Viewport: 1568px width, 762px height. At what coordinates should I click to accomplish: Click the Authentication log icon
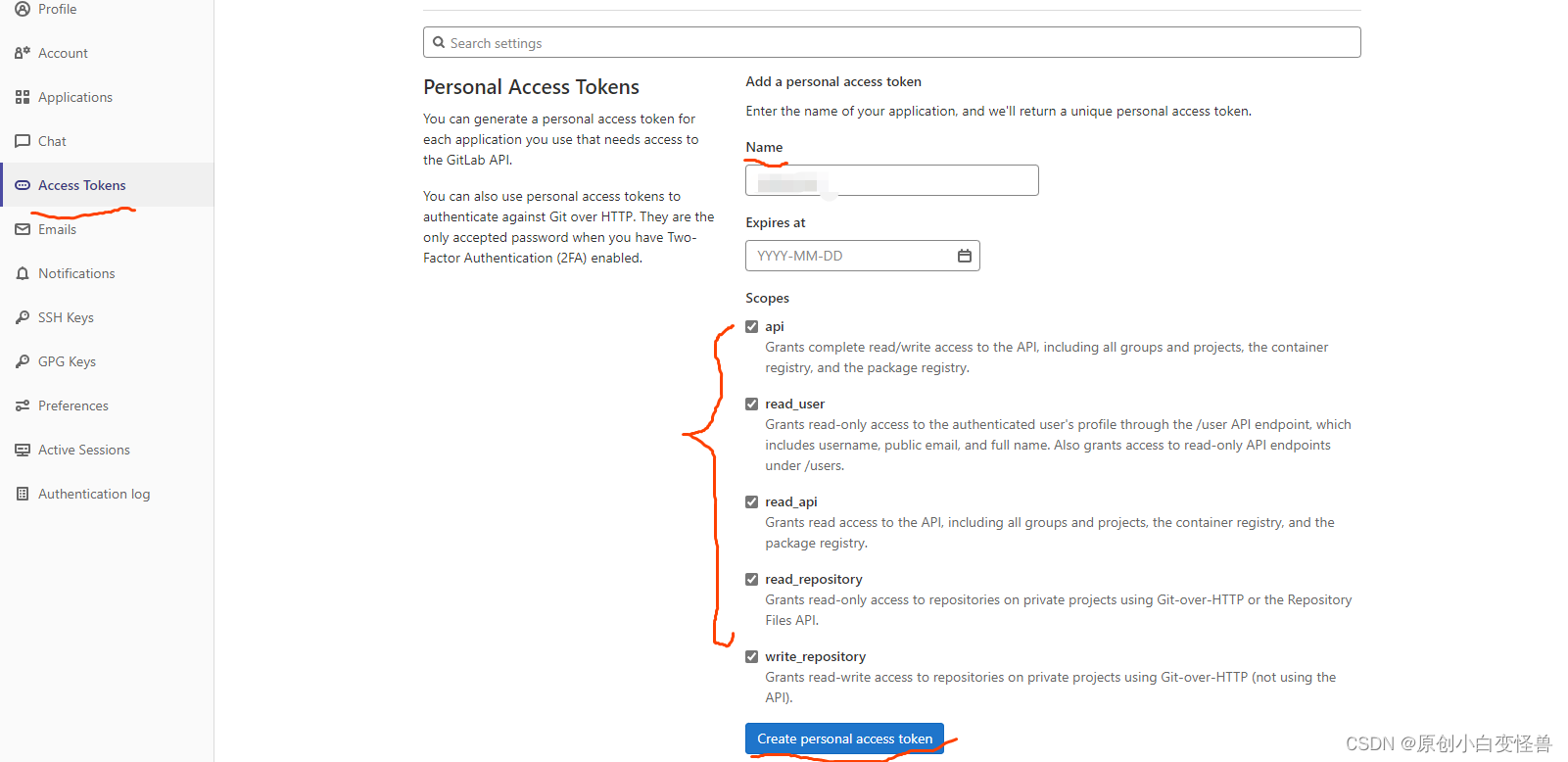[23, 494]
